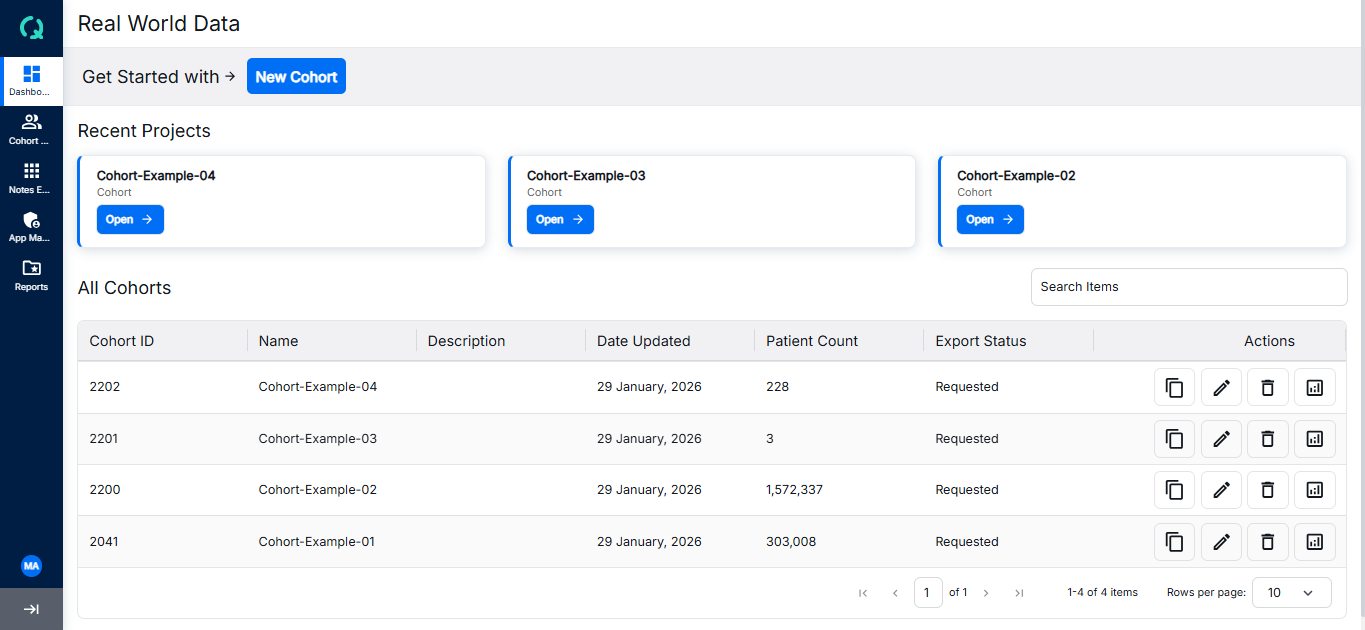The width and height of the screenshot is (1365, 630).
Task: Click the Cohort-Example-04 card title
Action: click(x=156, y=176)
